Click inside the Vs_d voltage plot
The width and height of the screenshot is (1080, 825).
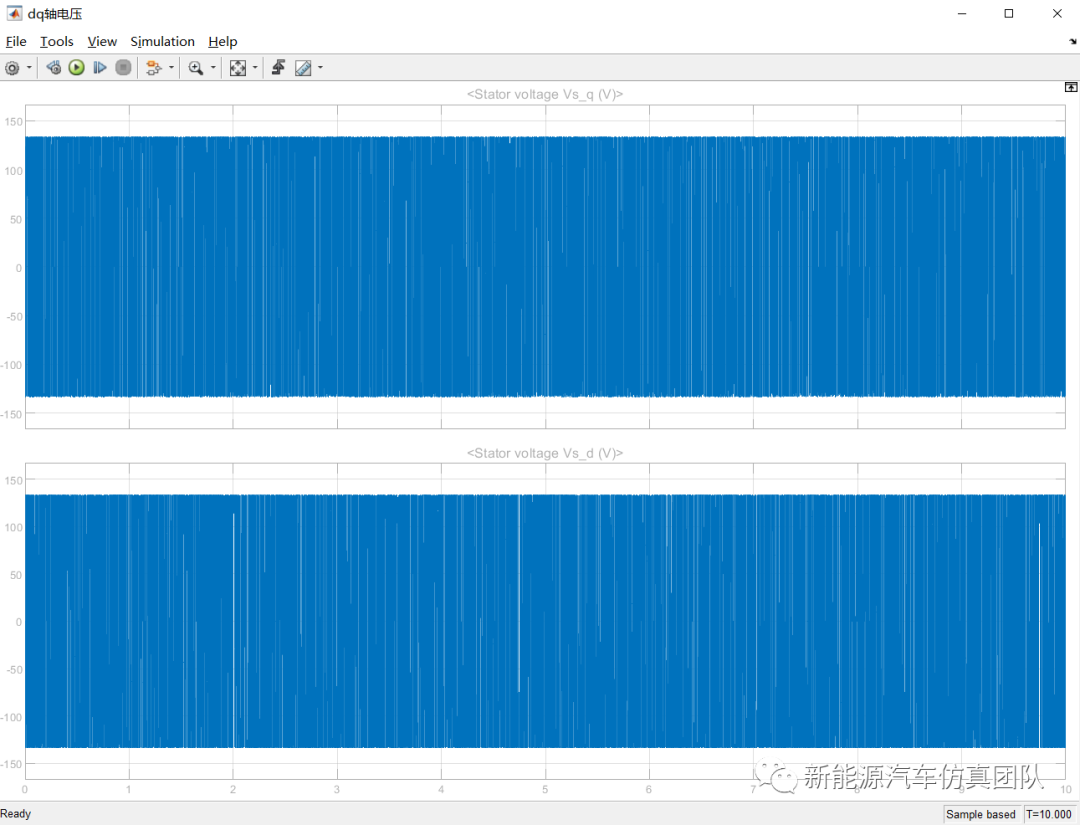coord(545,621)
